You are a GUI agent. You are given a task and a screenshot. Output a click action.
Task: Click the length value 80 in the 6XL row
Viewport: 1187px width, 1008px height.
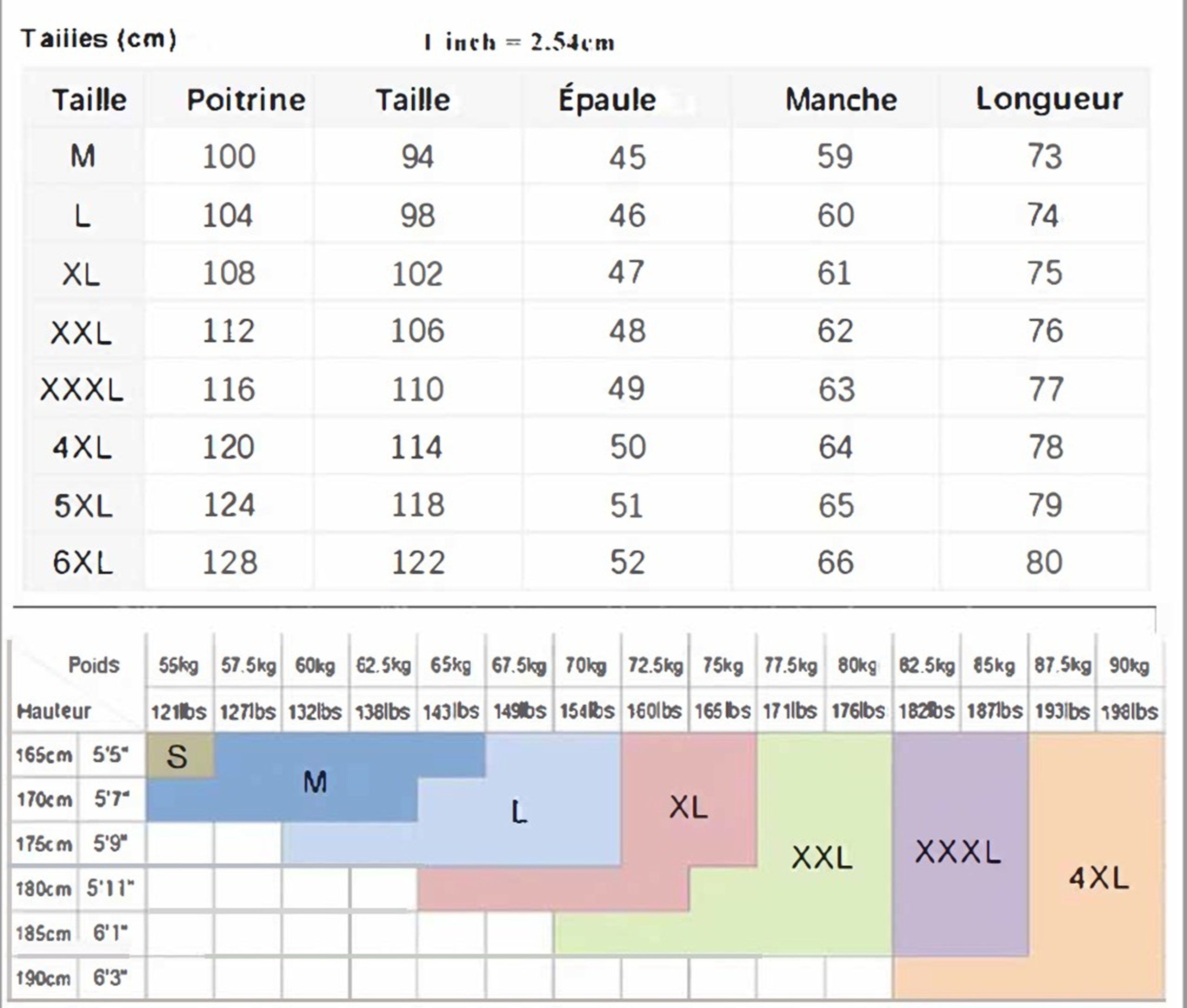pos(1044,562)
